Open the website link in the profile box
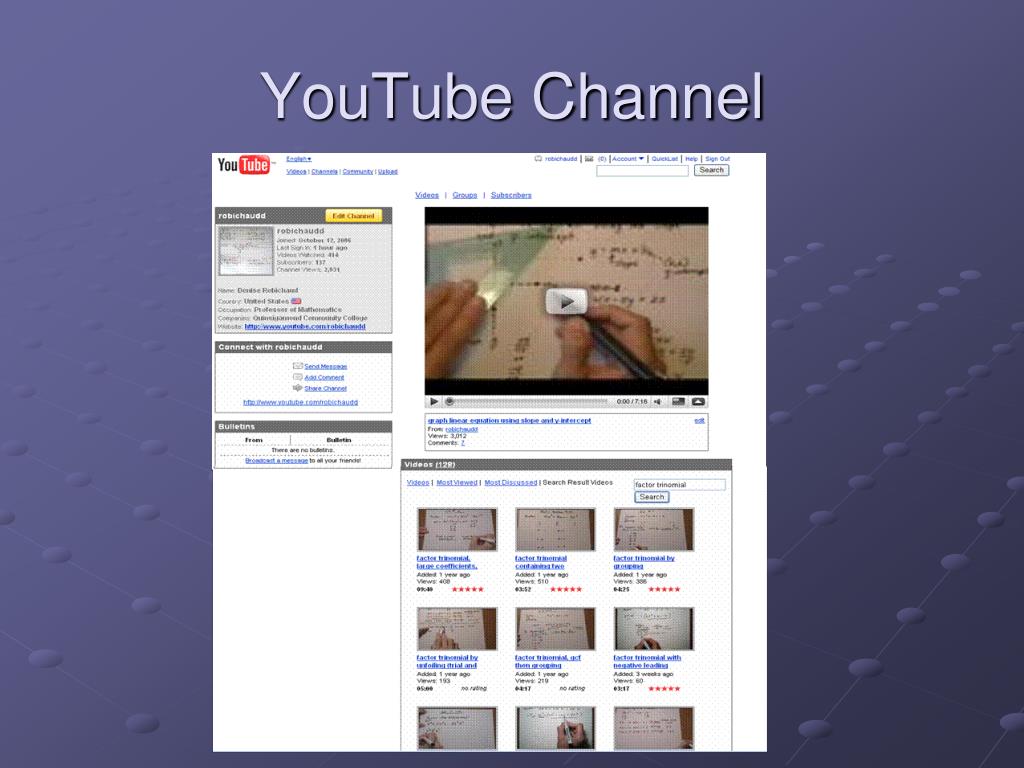This screenshot has height=768, width=1024. click(x=305, y=327)
